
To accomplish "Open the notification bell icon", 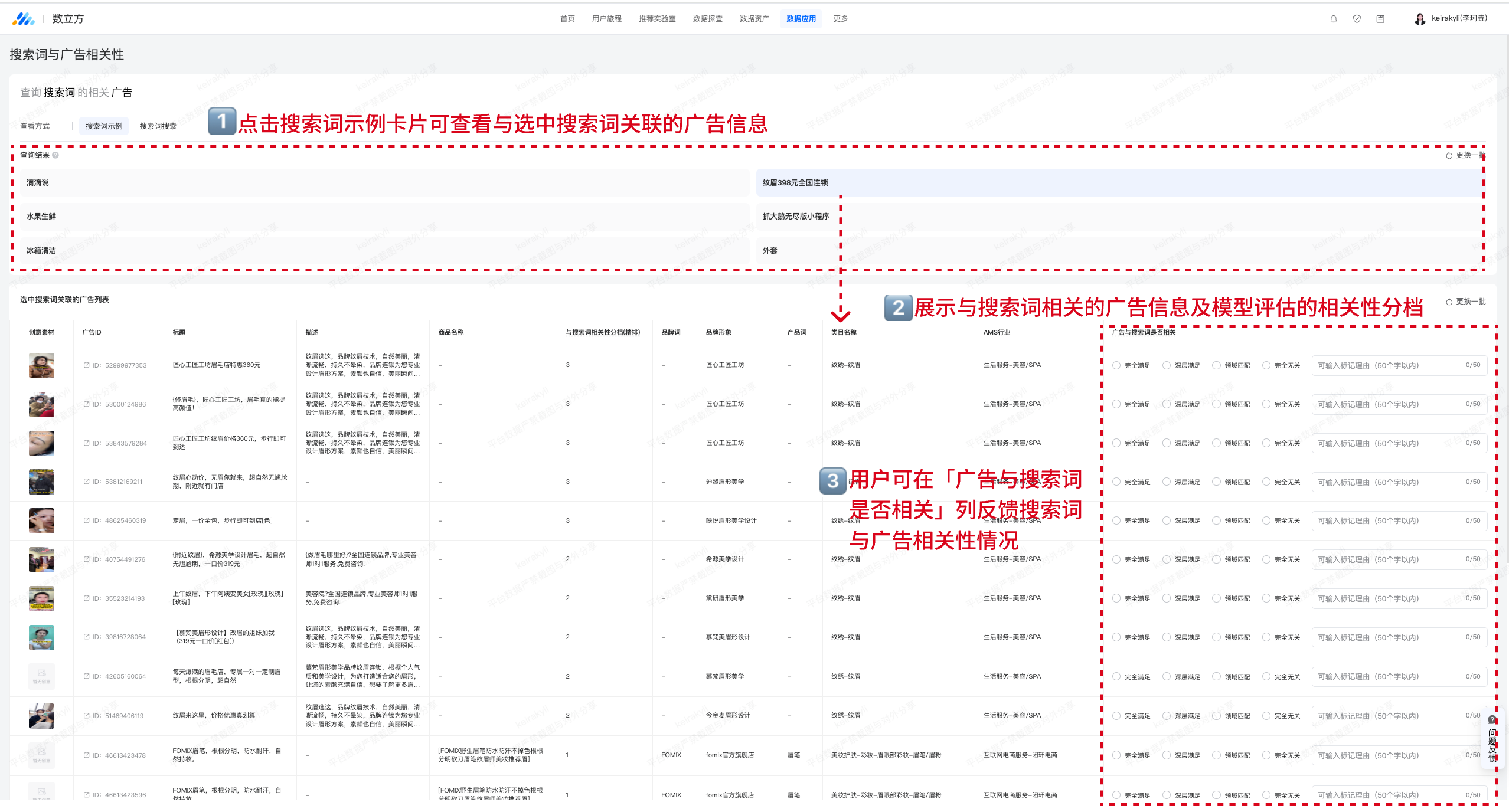I will (1333, 19).
